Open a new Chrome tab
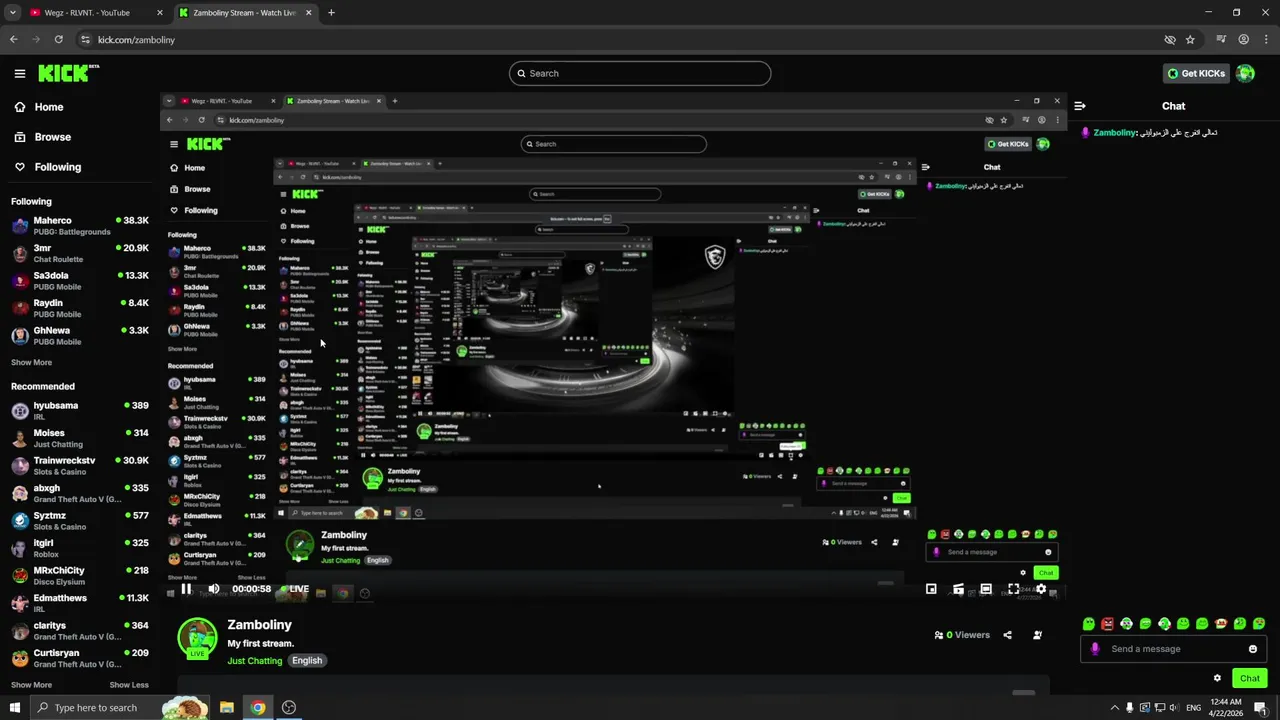Viewport: 1280px width, 720px height. 331,13
